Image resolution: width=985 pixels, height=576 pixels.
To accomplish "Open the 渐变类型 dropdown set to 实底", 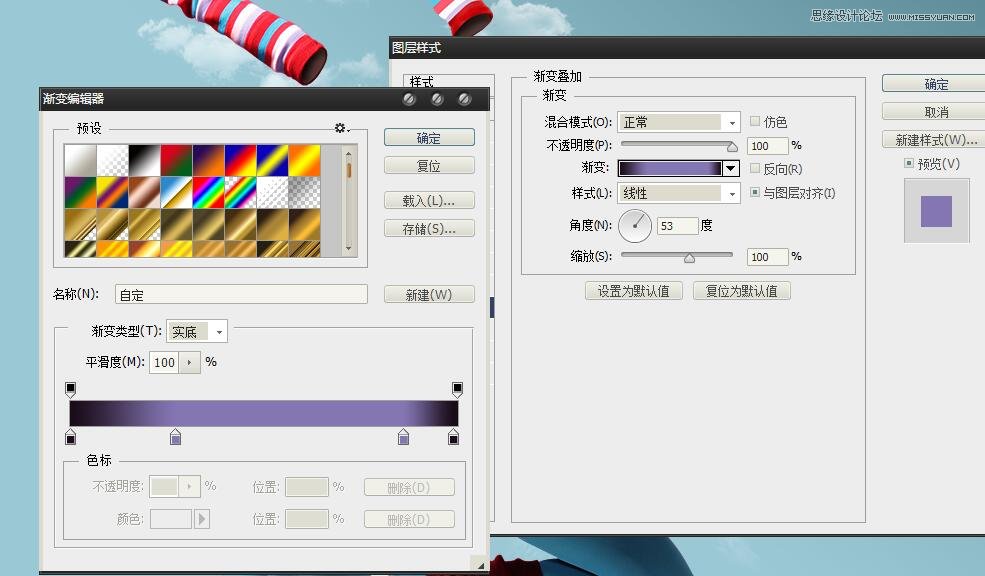I will [x=196, y=330].
